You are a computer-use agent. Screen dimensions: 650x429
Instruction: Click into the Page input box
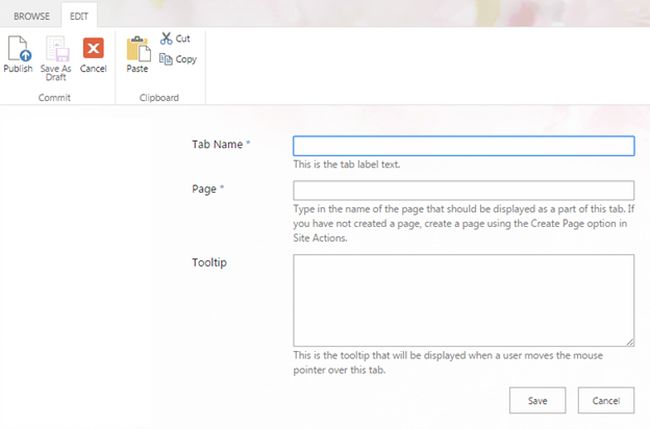(x=463, y=190)
